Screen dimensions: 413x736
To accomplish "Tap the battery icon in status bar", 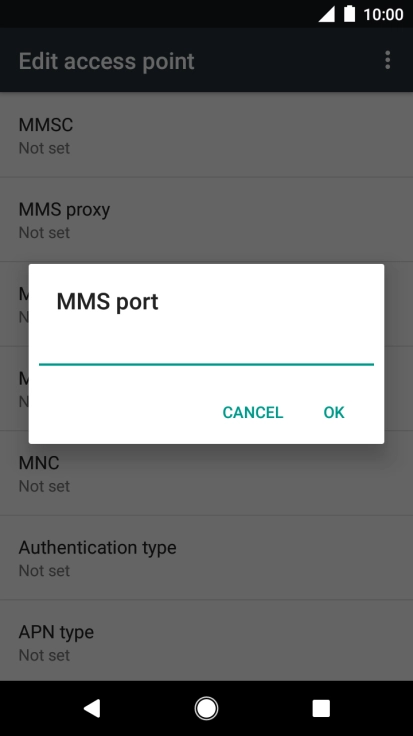I will click(349, 14).
